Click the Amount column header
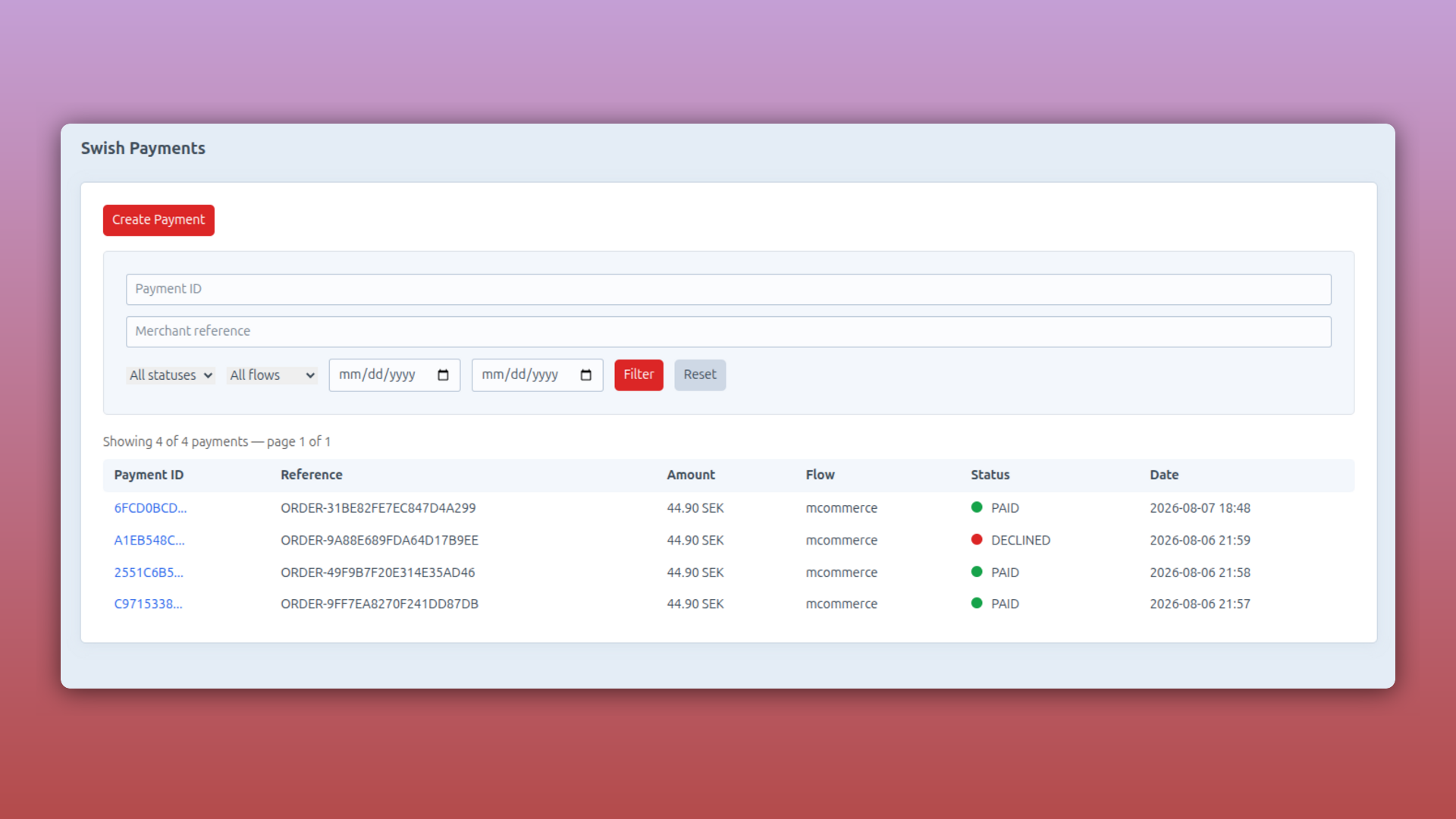 [x=691, y=475]
